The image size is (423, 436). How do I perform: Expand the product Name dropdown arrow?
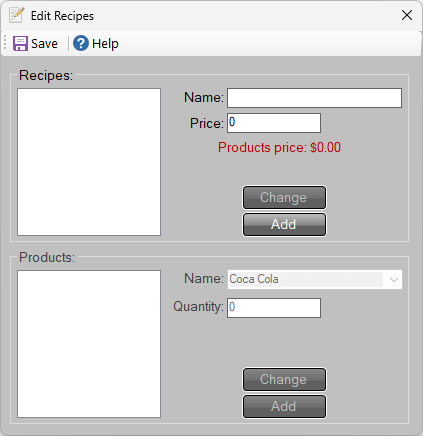394,279
